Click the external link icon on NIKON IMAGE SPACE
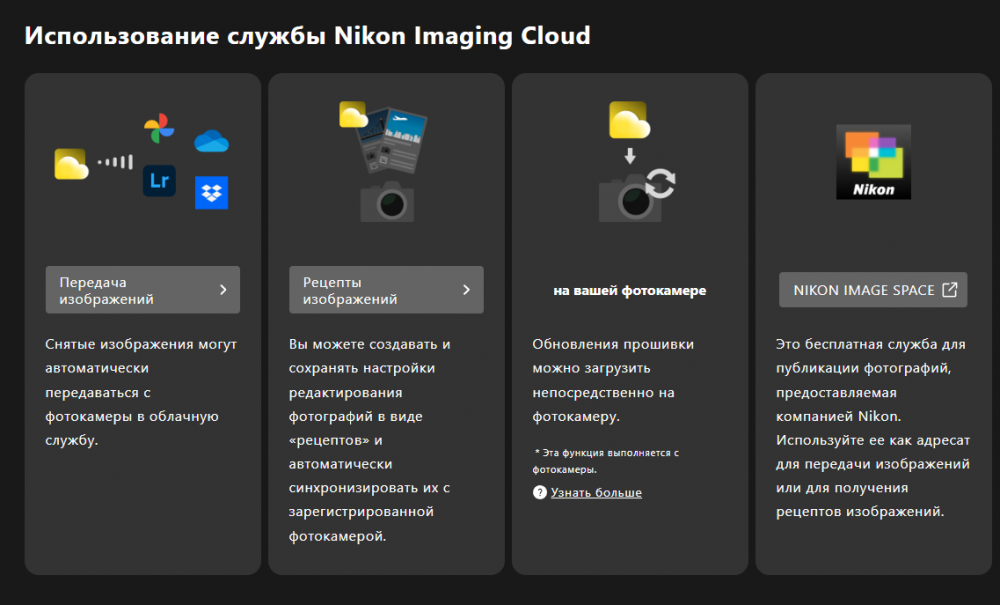This screenshot has width=1000, height=605. pos(950,289)
